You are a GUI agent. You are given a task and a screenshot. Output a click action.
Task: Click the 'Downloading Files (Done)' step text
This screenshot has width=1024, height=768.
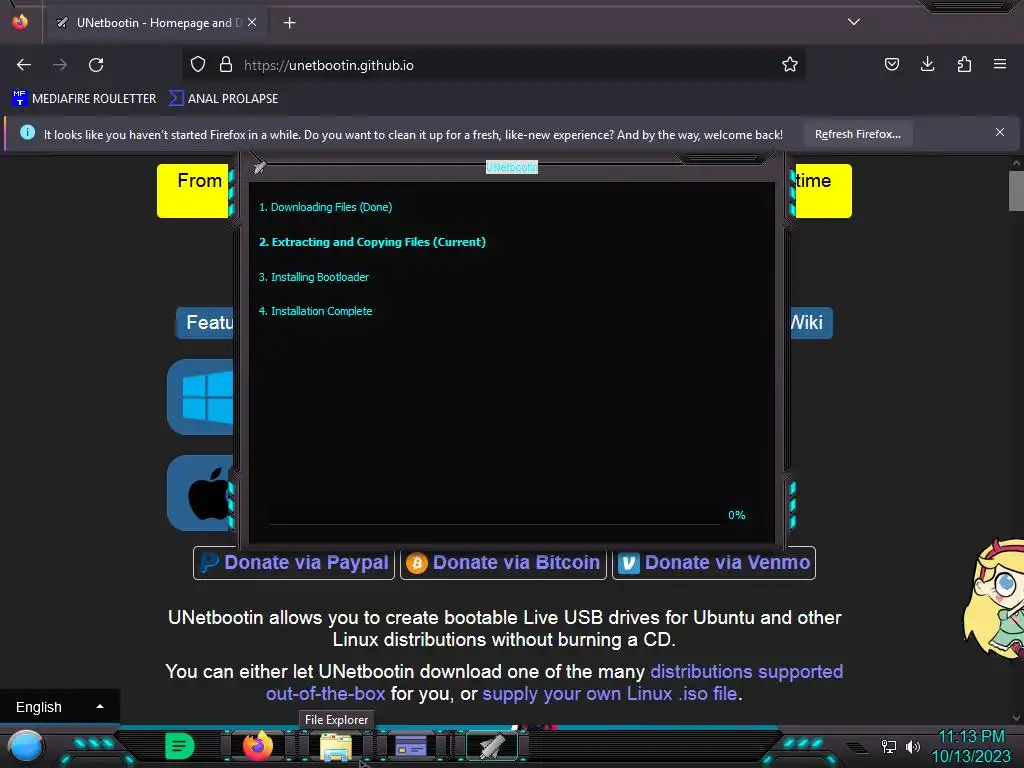pos(325,207)
